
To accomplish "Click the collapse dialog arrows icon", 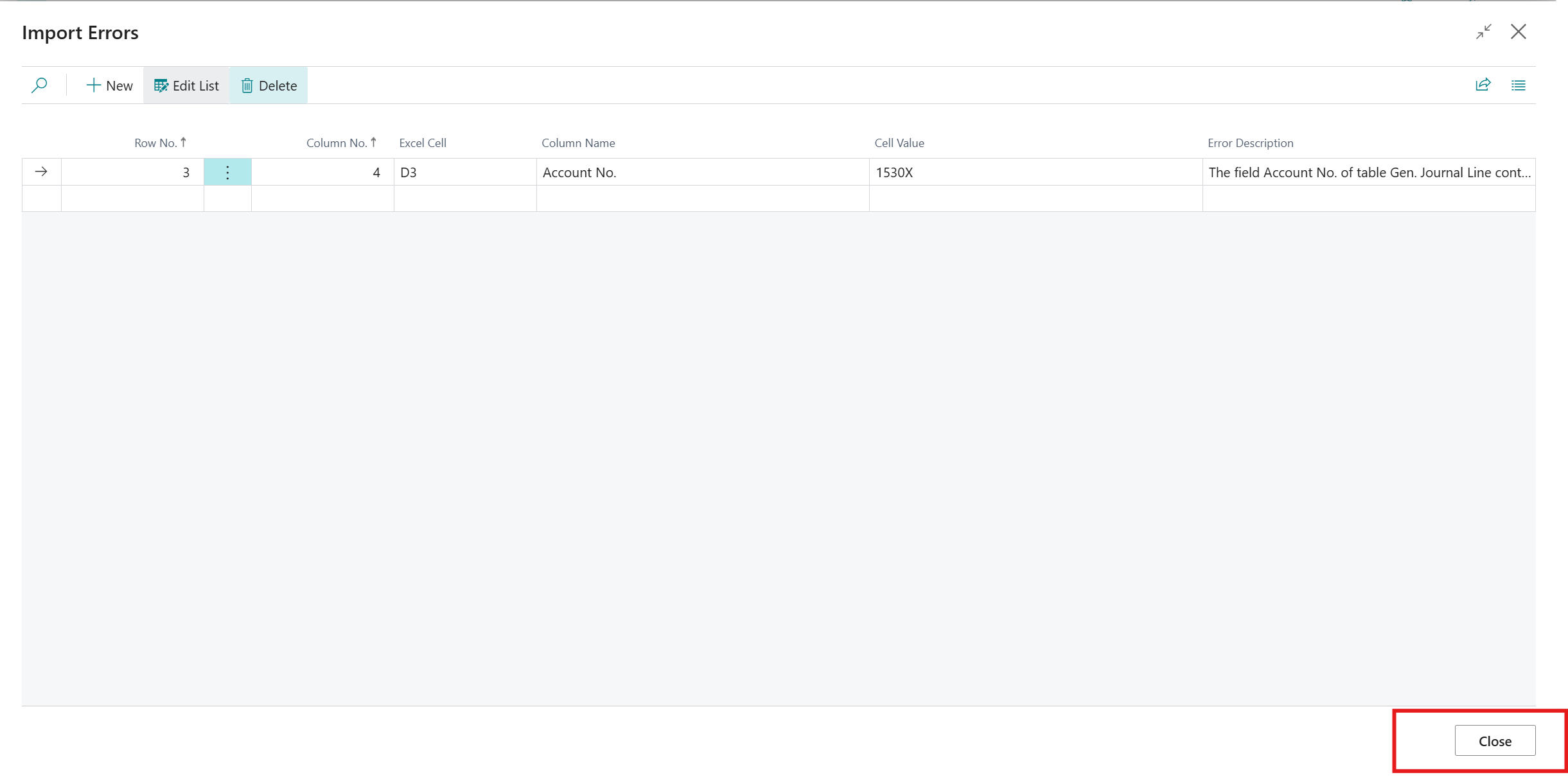I will (x=1483, y=31).
